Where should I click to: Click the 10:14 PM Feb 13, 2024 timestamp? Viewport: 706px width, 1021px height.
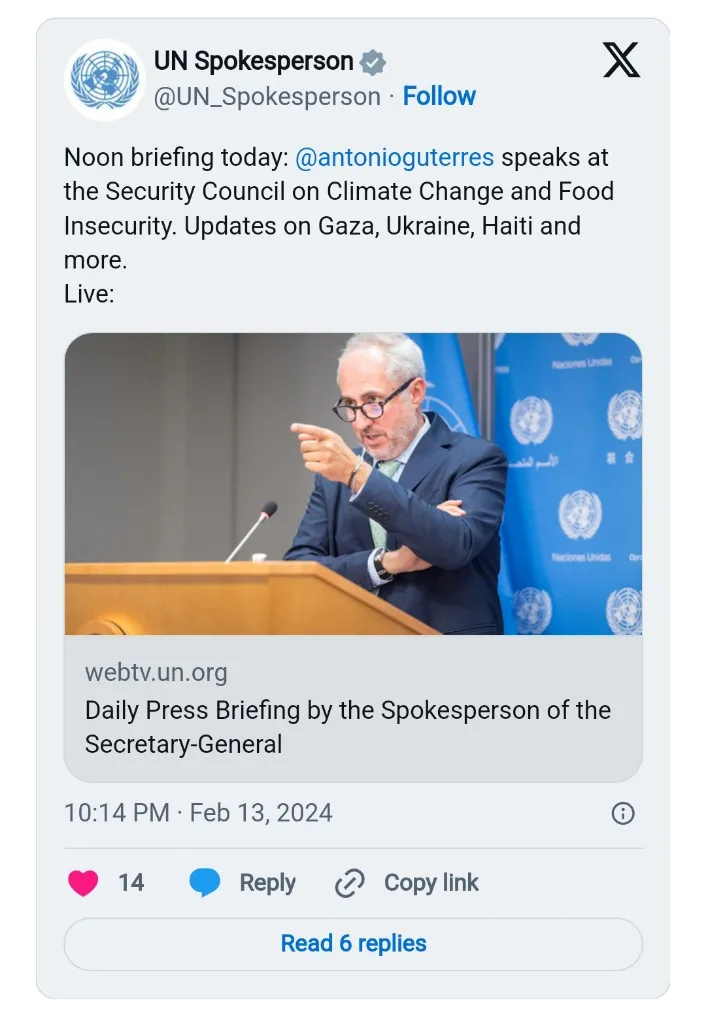pos(198,812)
